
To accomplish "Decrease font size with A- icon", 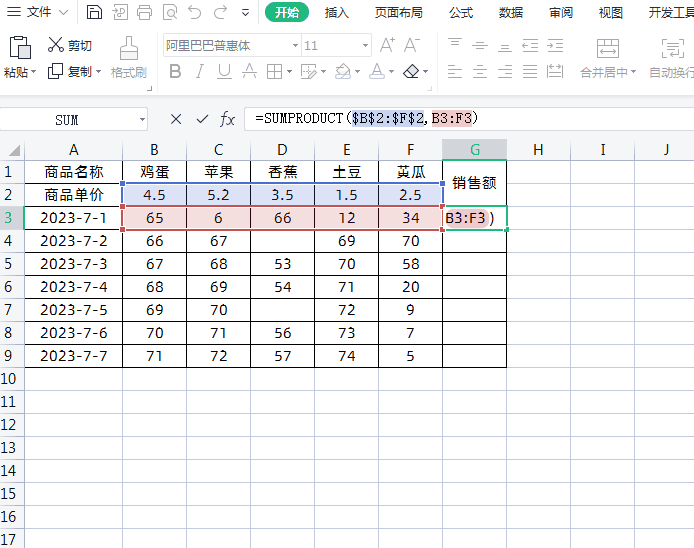I will click(412, 45).
